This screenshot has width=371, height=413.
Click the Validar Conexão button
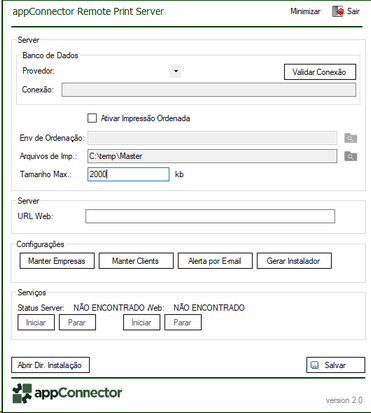point(320,72)
